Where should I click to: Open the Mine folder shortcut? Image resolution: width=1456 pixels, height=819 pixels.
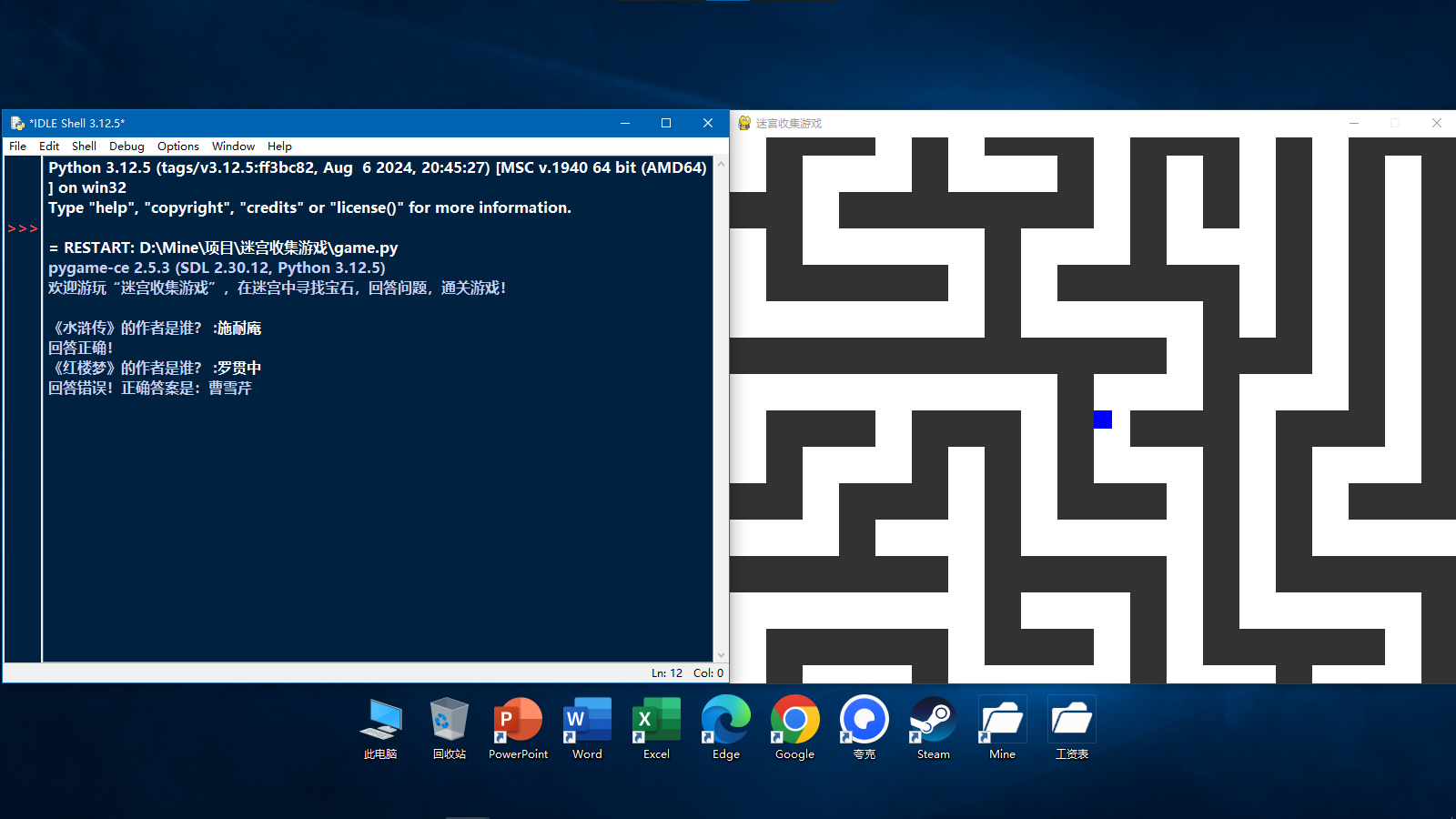point(1003,729)
